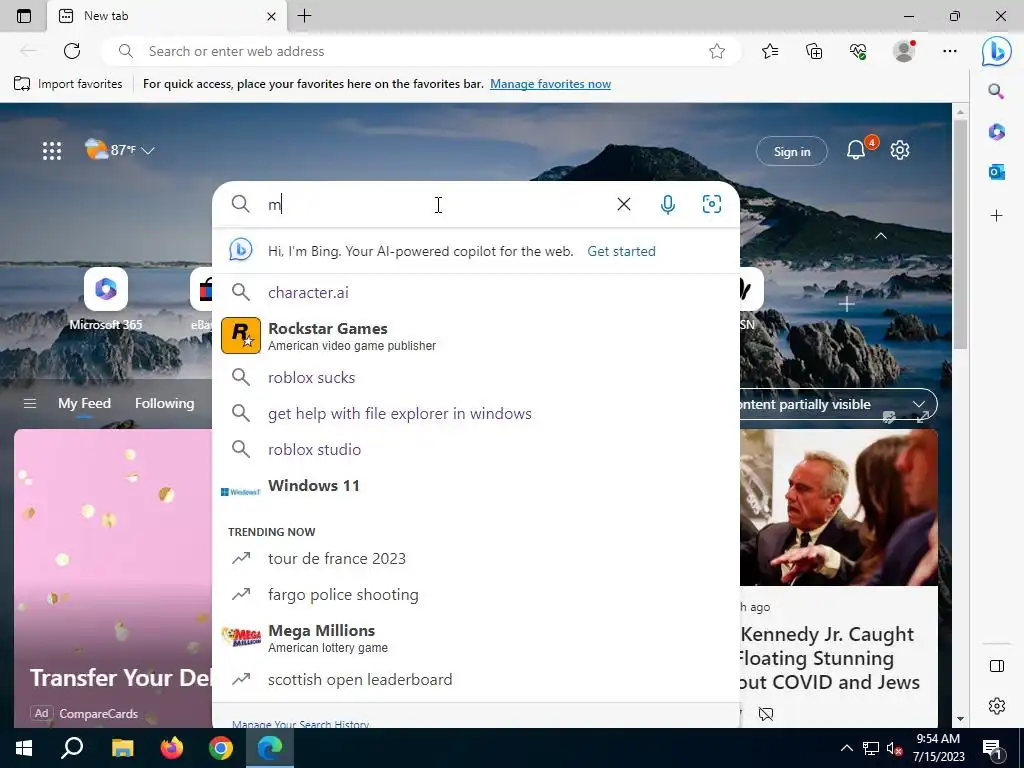Clear the search box with X

pyautogui.click(x=624, y=204)
